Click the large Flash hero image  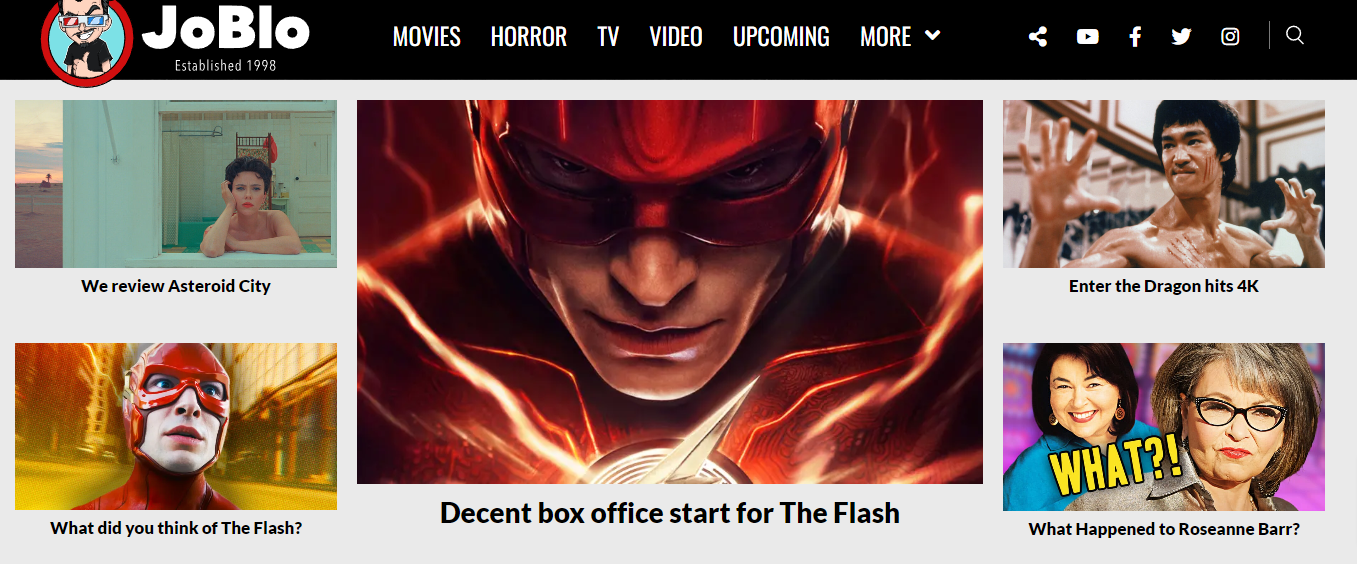(x=670, y=292)
